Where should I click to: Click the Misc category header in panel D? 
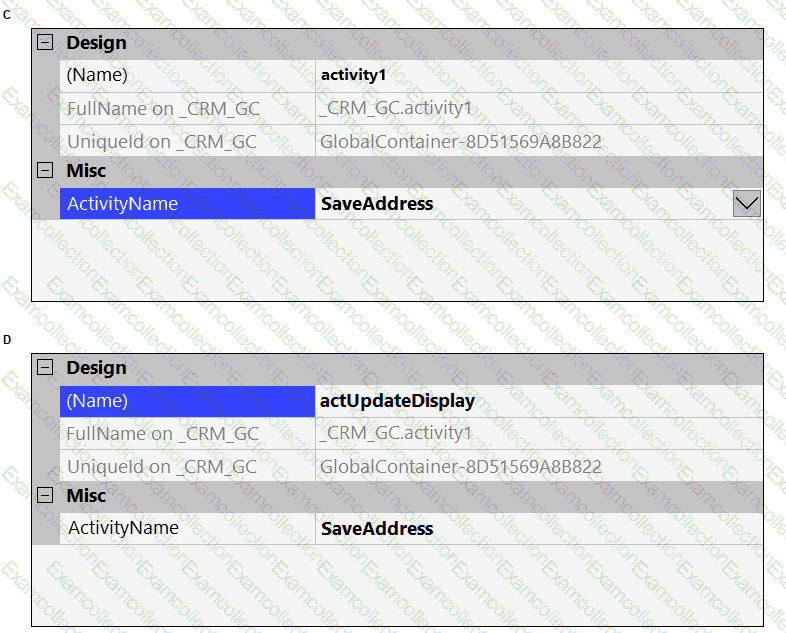click(86, 496)
